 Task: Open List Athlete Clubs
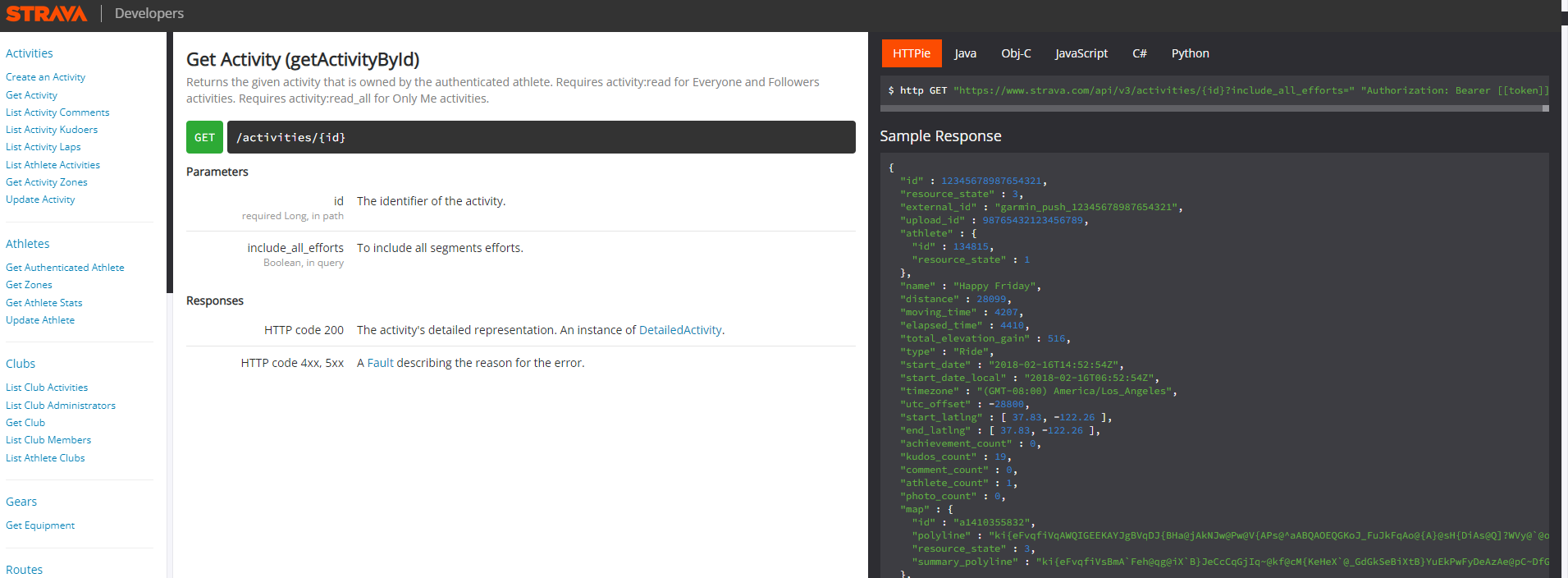coord(45,458)
